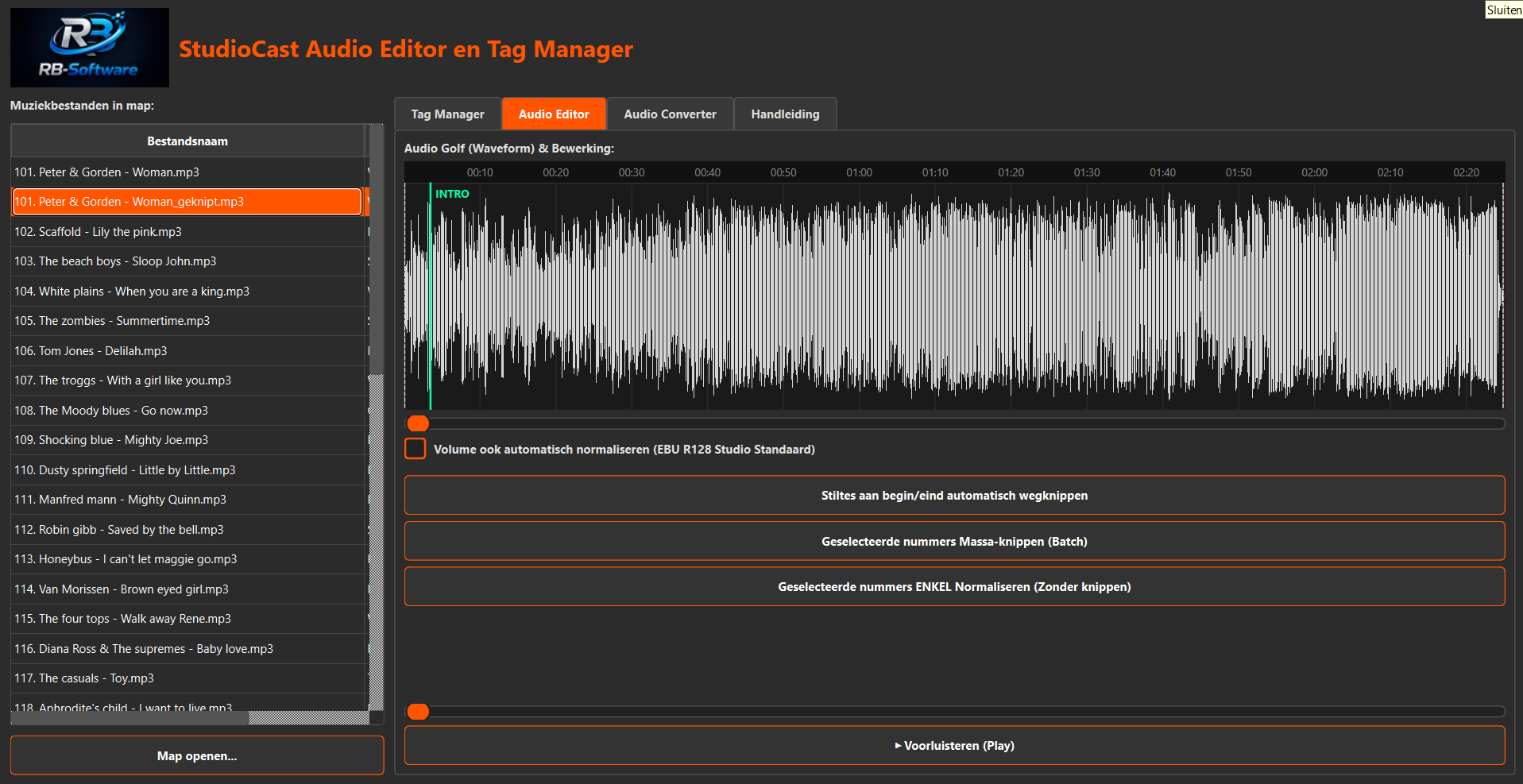The width and height of the screenshot is (1523, 784).
Task: Select 109. Shocking blue - Mighty Joe.mp3
Action: click(187, 440)
